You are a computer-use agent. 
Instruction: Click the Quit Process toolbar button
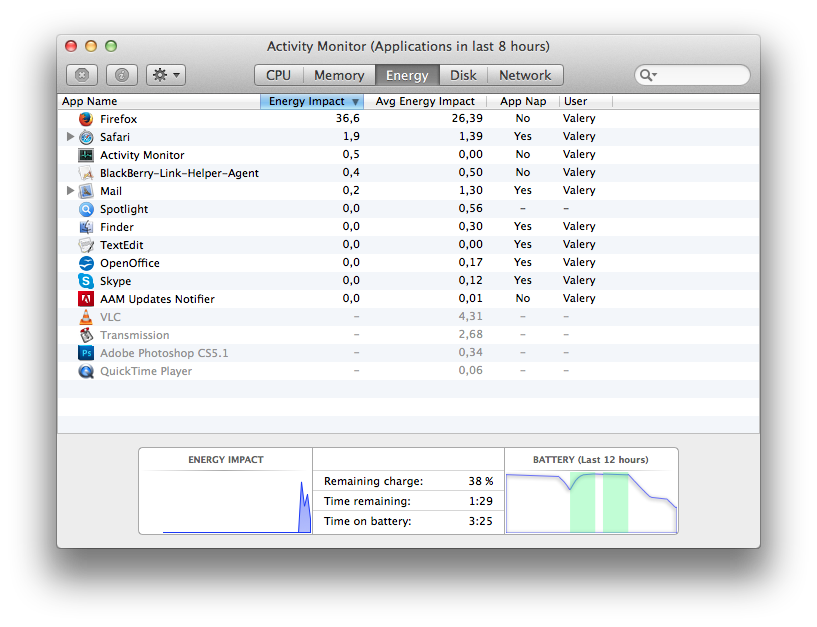tap(82, 75)
